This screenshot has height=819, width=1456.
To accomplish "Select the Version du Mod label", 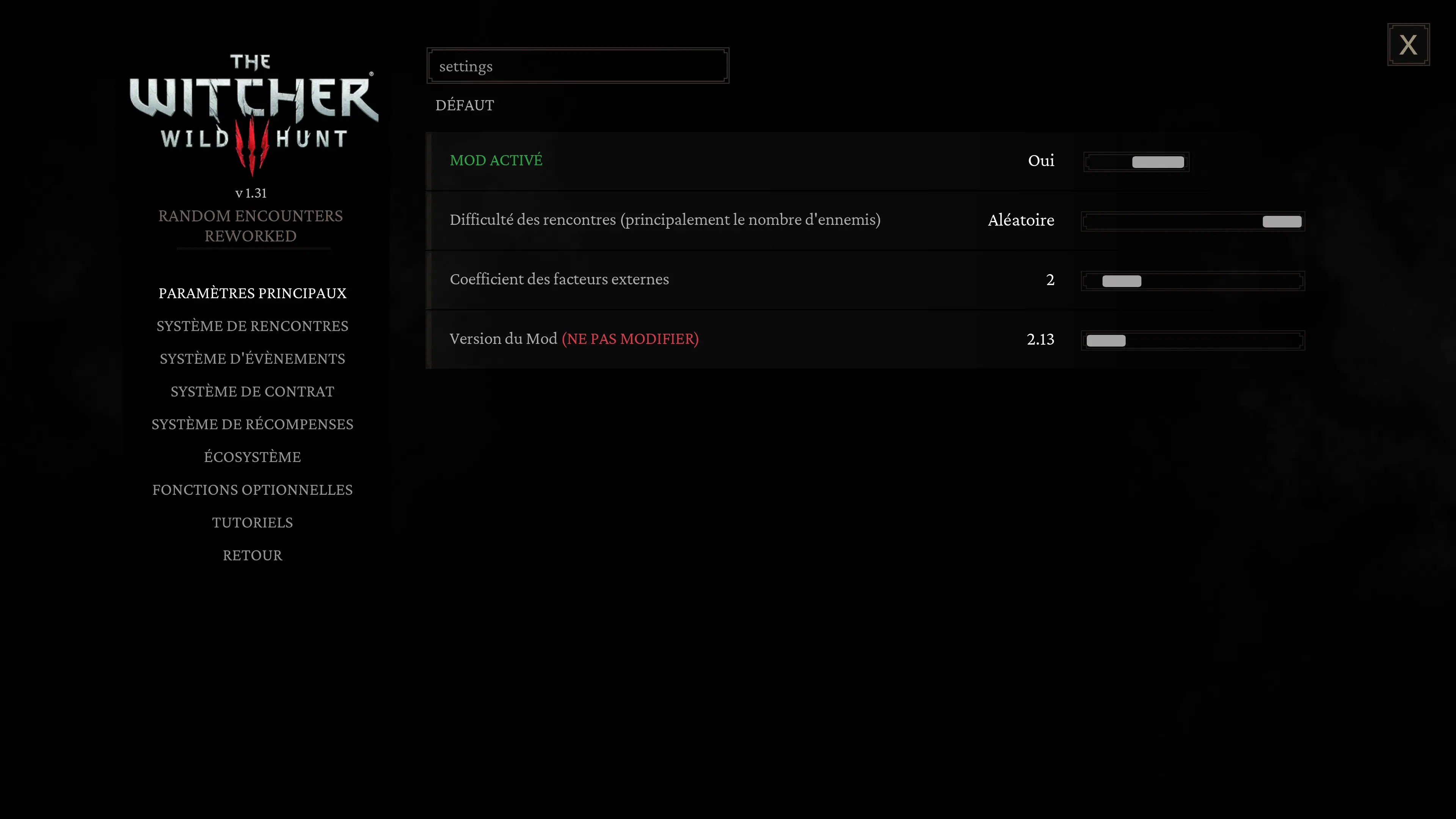I will (574, 339).
